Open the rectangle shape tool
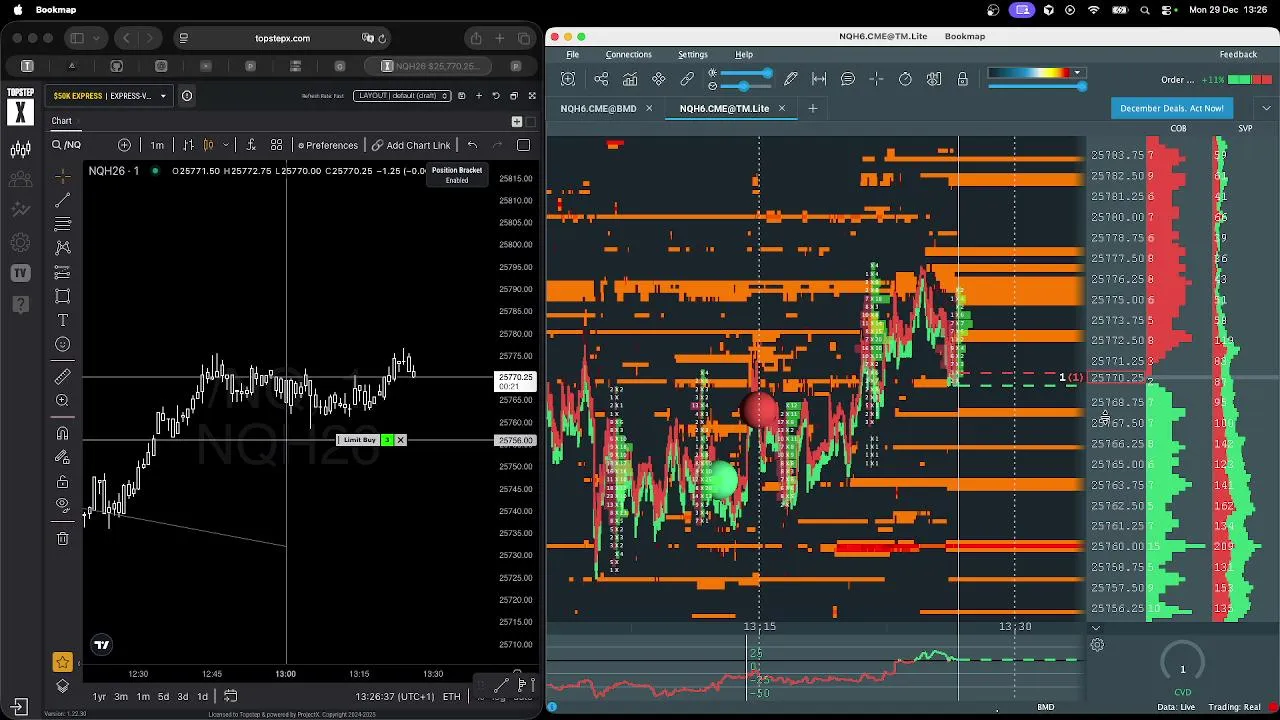Viewport: 1280px width, 720px height. 62,296
